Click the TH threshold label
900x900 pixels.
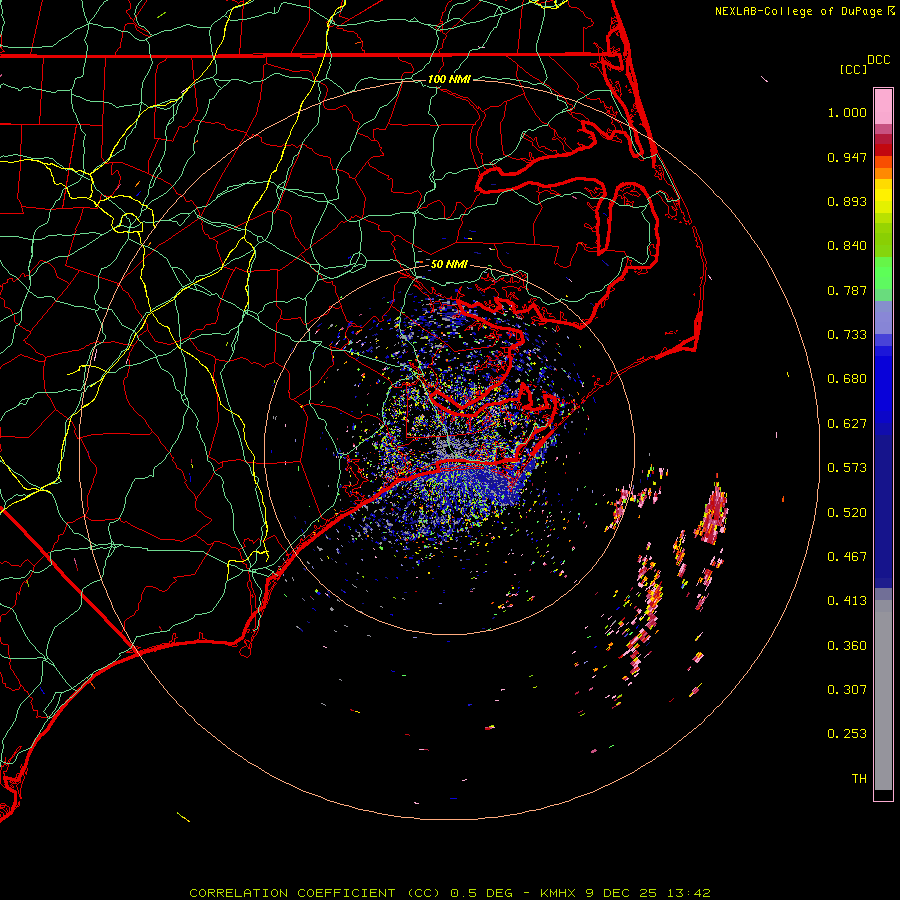[x=859, y=779]
